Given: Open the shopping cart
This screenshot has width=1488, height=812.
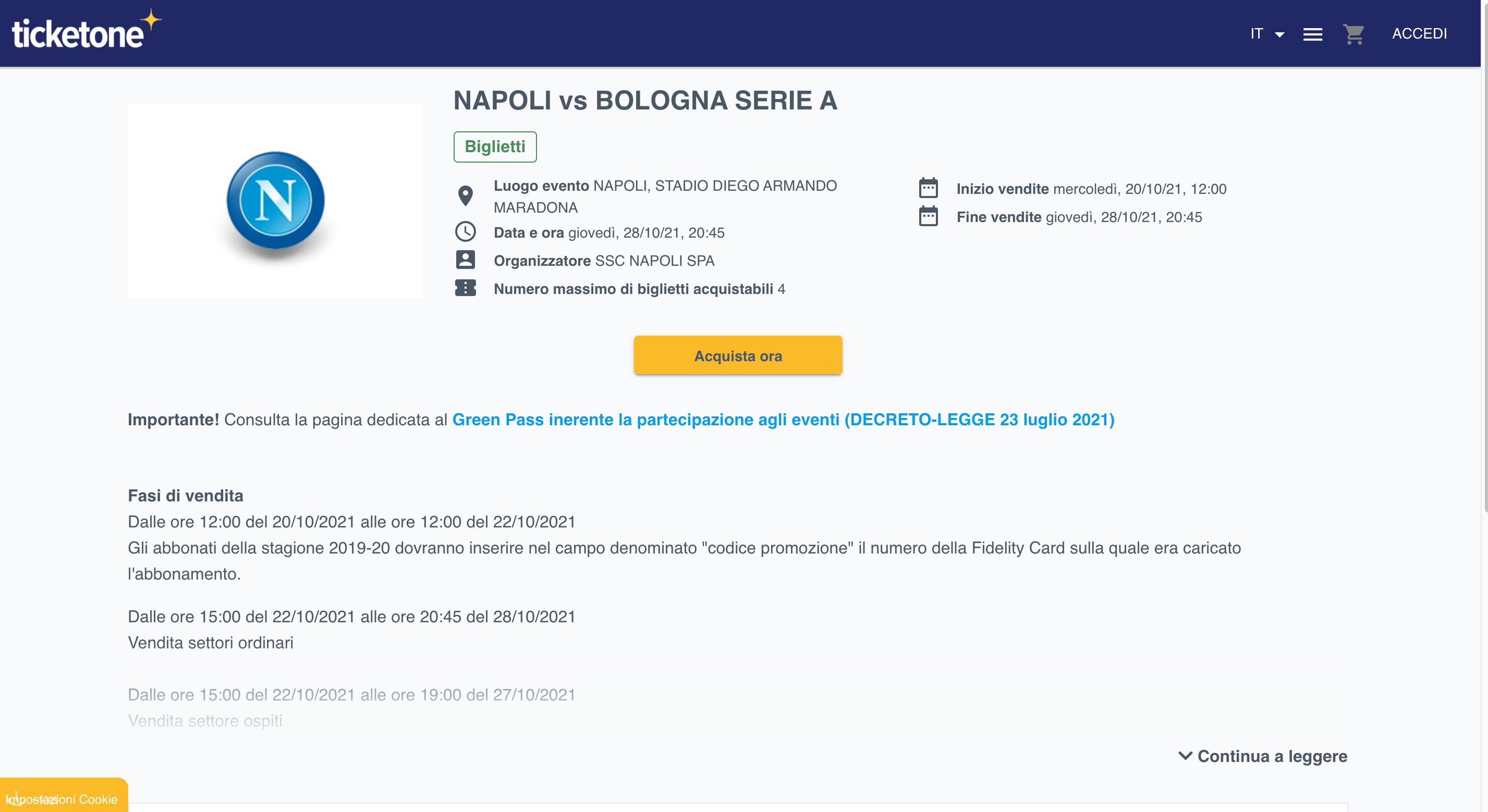Looking at the screenshot, I should click(1353, 34).
